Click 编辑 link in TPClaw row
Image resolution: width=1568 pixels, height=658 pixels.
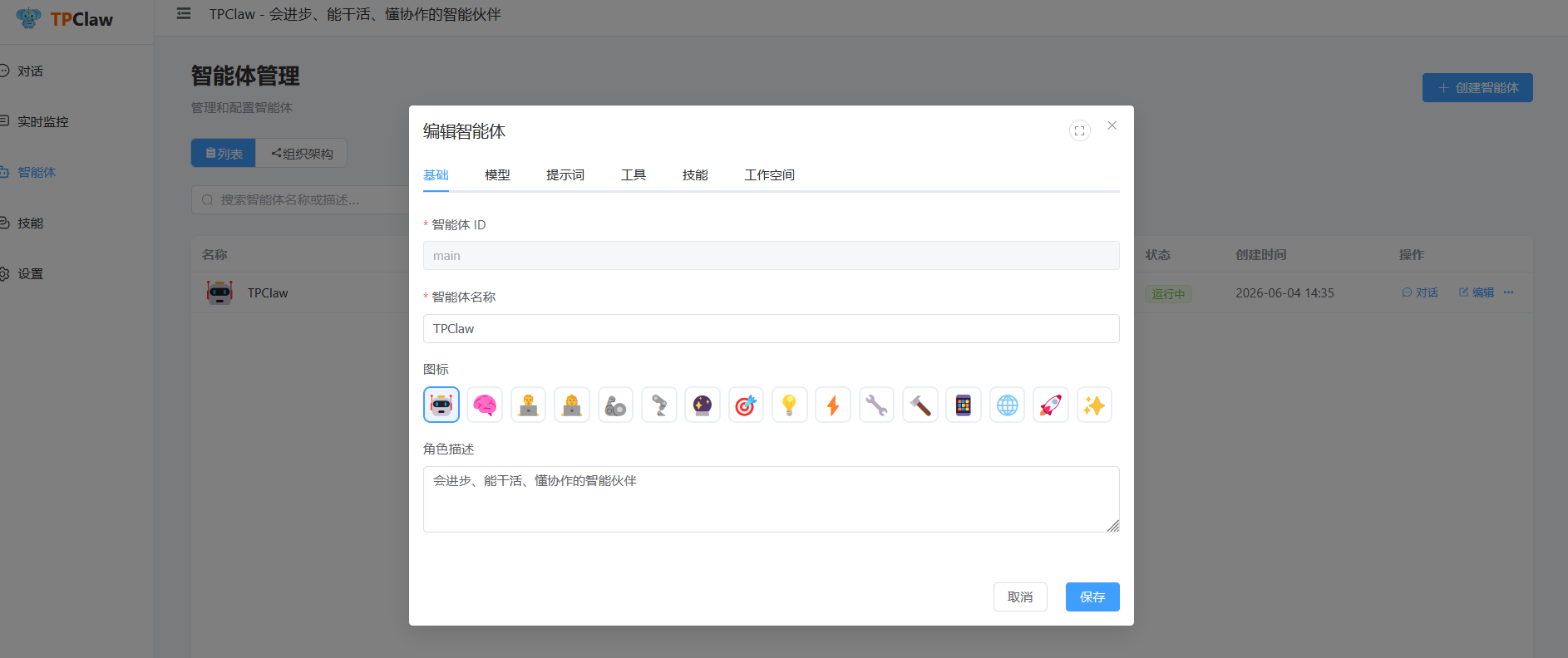coord(1477,292)
